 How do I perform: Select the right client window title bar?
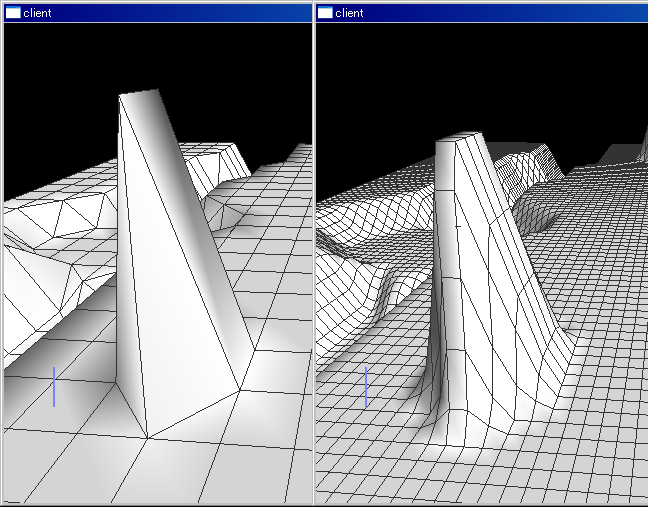[482, 13]
